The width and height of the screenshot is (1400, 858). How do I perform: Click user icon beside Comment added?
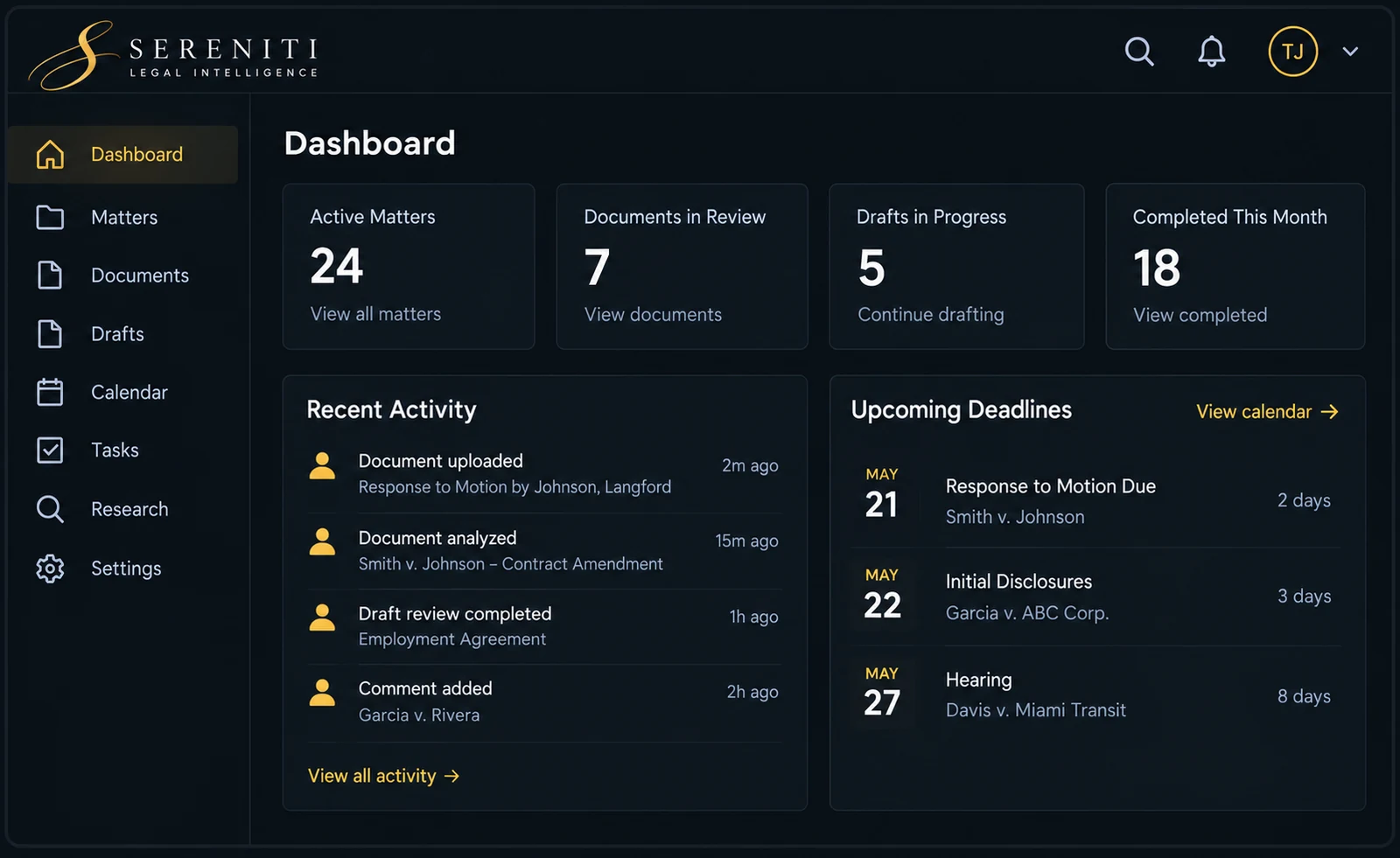click(x=322, y=694)
